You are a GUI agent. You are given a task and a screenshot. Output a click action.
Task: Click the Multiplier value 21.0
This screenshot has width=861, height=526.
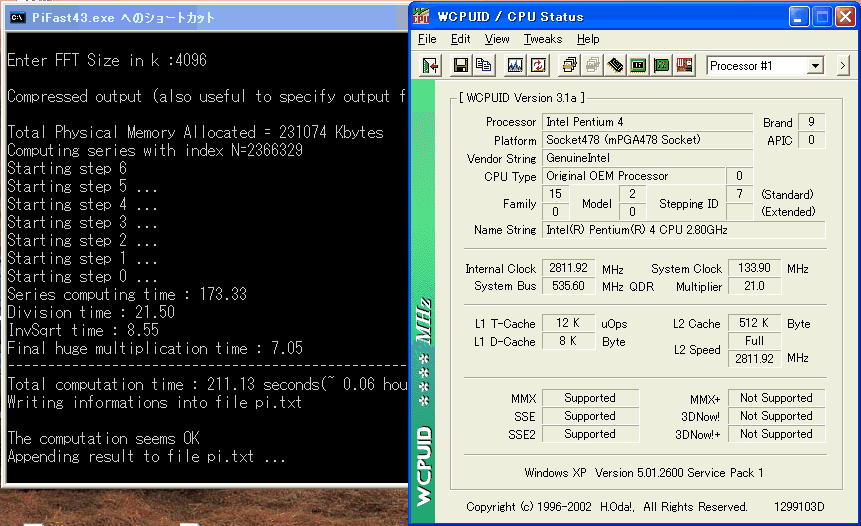(x=754, y=286)
